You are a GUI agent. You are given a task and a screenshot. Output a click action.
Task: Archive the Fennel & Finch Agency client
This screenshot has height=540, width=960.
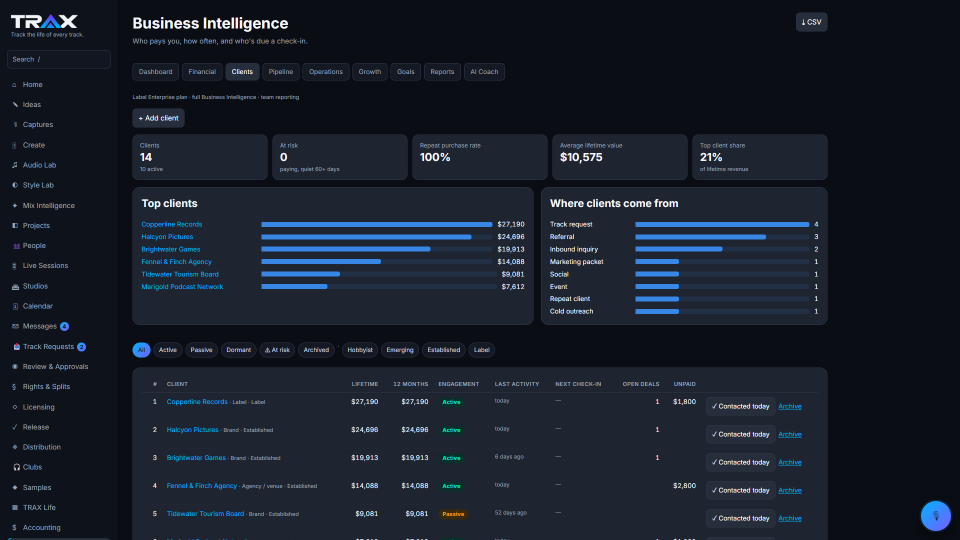pos(790,490)
